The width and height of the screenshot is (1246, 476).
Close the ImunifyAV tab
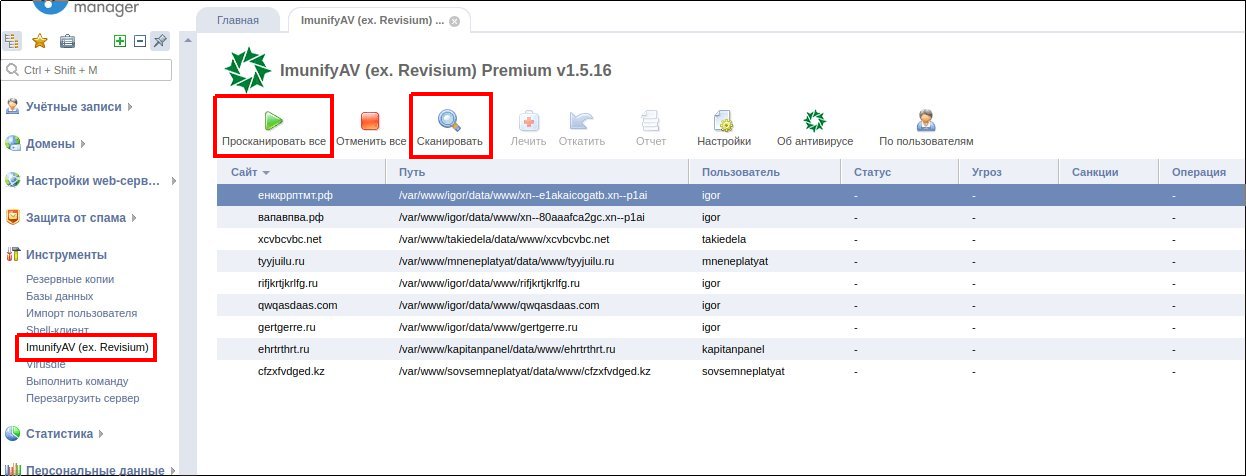point(454,20)
